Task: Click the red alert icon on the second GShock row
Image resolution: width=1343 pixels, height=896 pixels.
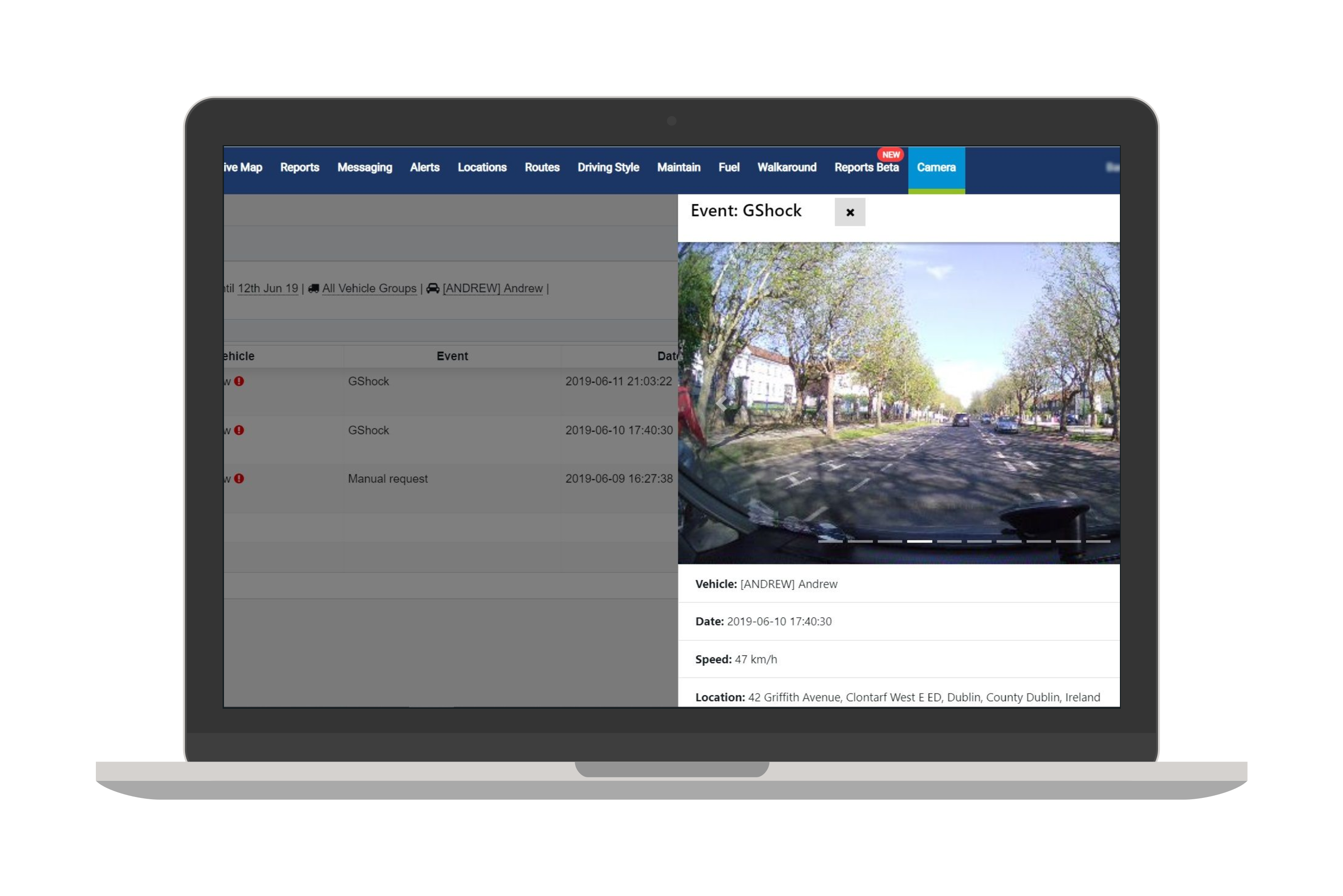Action: tap(239, 430)
